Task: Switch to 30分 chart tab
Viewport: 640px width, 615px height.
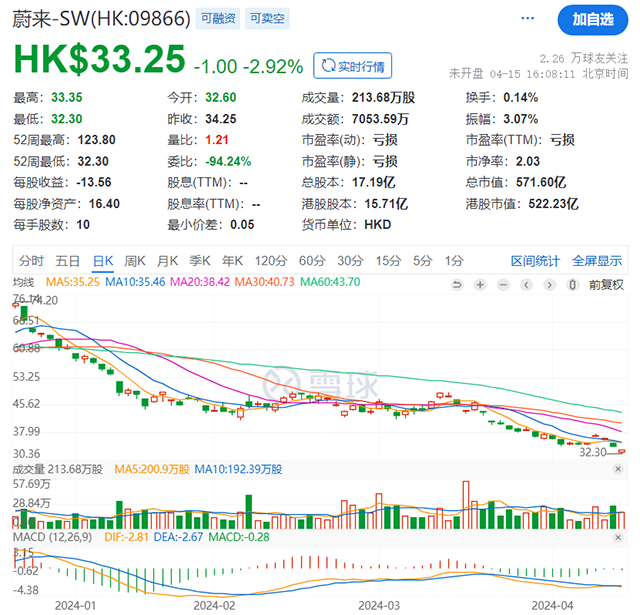Action: coord(350,260)
